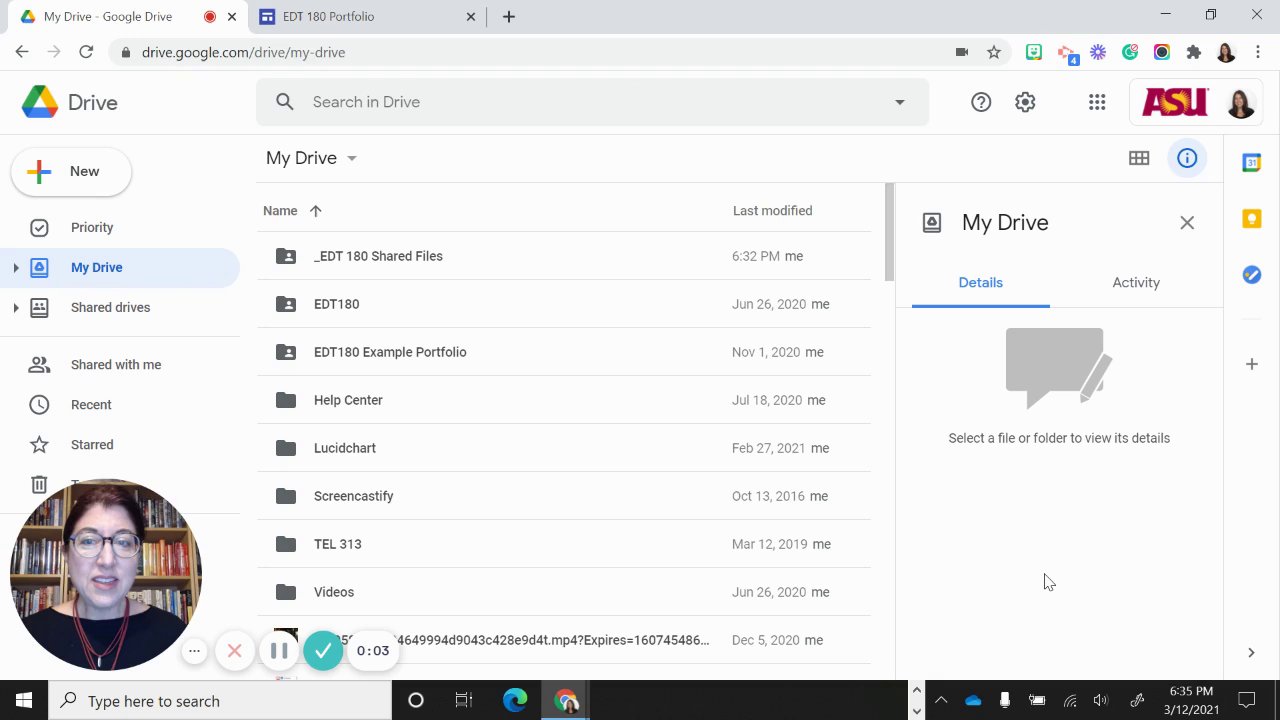Pause the Screencastify recording
Image resolution: width=1280 pixels, height=720 pixels.
click(x=279, y=651)
